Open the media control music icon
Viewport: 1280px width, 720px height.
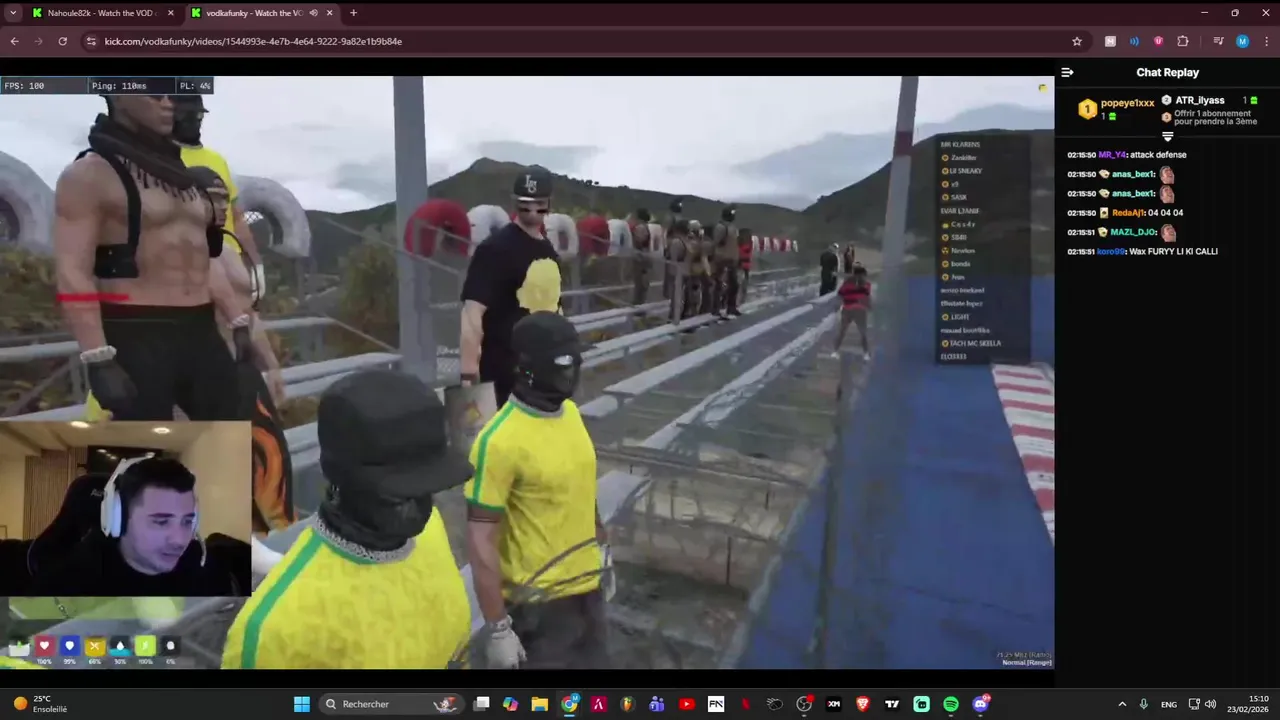(x=1218, y=41)
